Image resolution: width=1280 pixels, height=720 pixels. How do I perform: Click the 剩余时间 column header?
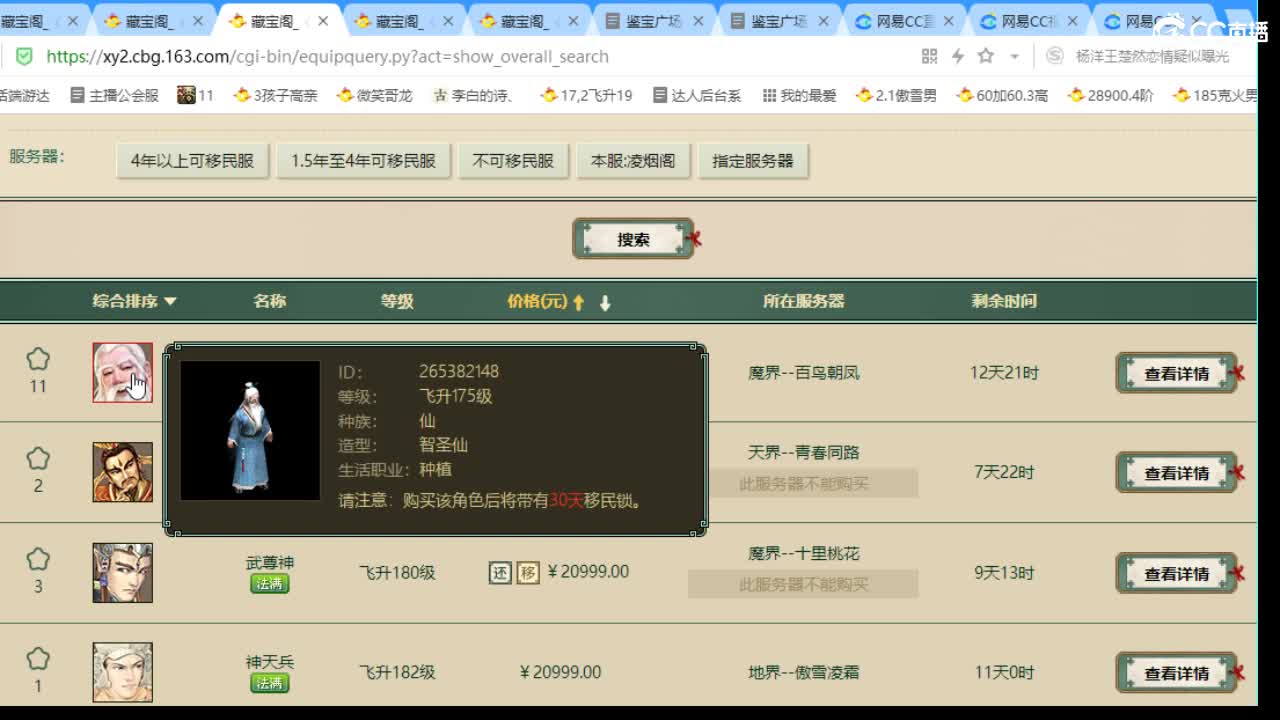point(1004,301)
